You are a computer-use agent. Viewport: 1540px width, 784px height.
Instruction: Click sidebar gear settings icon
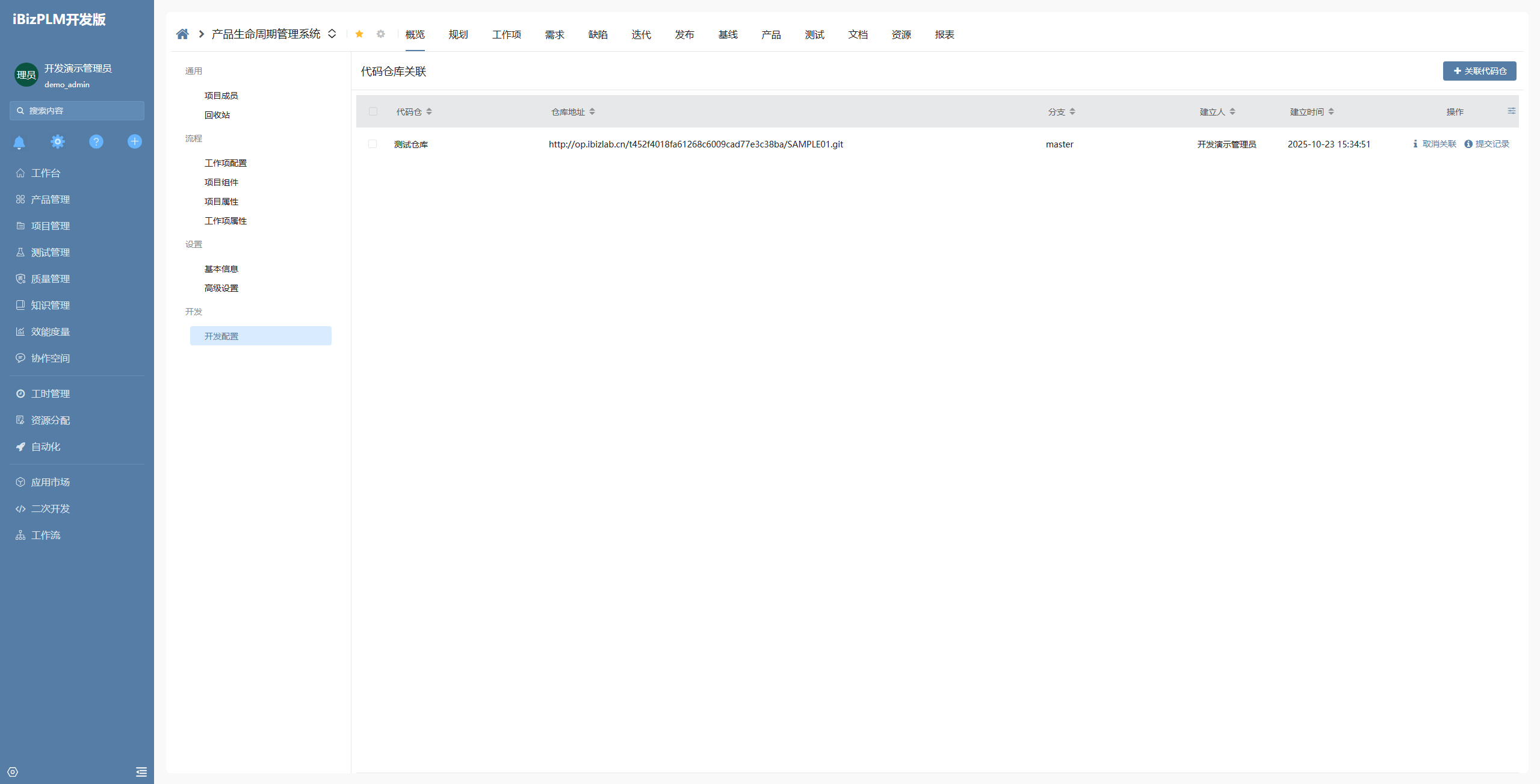[58, 142]
